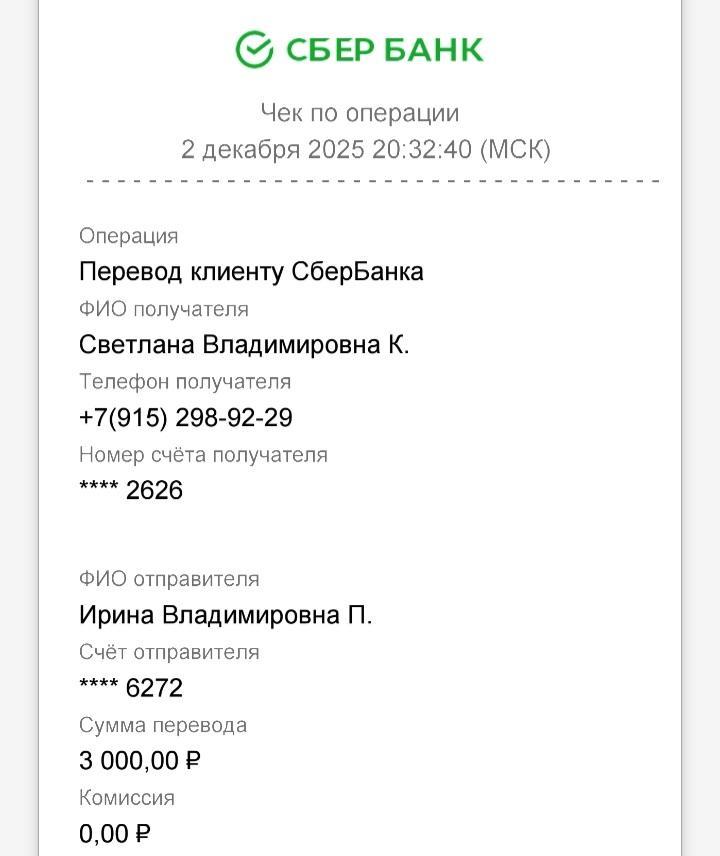Click the ФИО получателя label
720x856 pixels.
point(164,309)
